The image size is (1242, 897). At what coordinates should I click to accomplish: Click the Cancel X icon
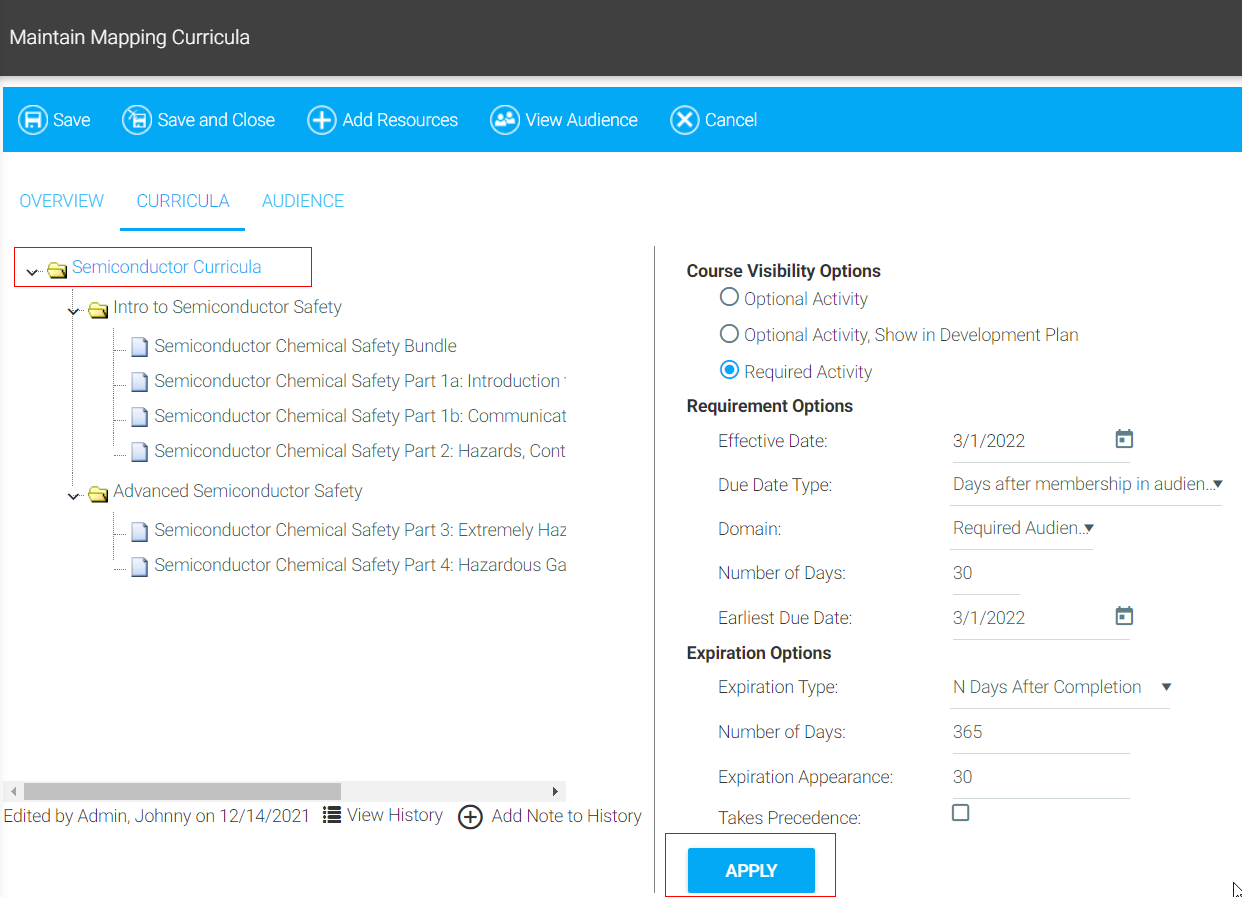(685, 120)
